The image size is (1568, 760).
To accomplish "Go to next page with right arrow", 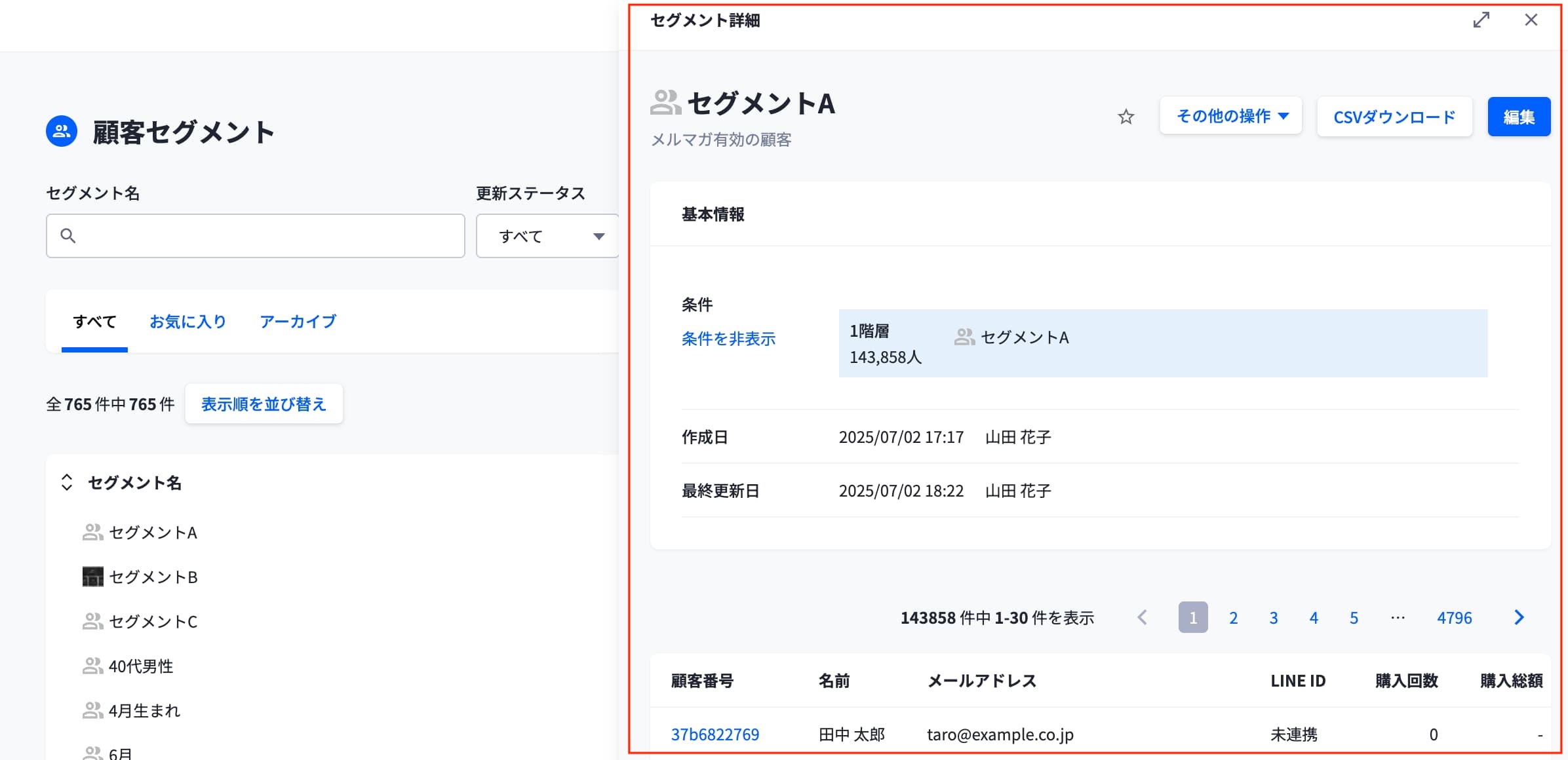I will coord(1519,617).
